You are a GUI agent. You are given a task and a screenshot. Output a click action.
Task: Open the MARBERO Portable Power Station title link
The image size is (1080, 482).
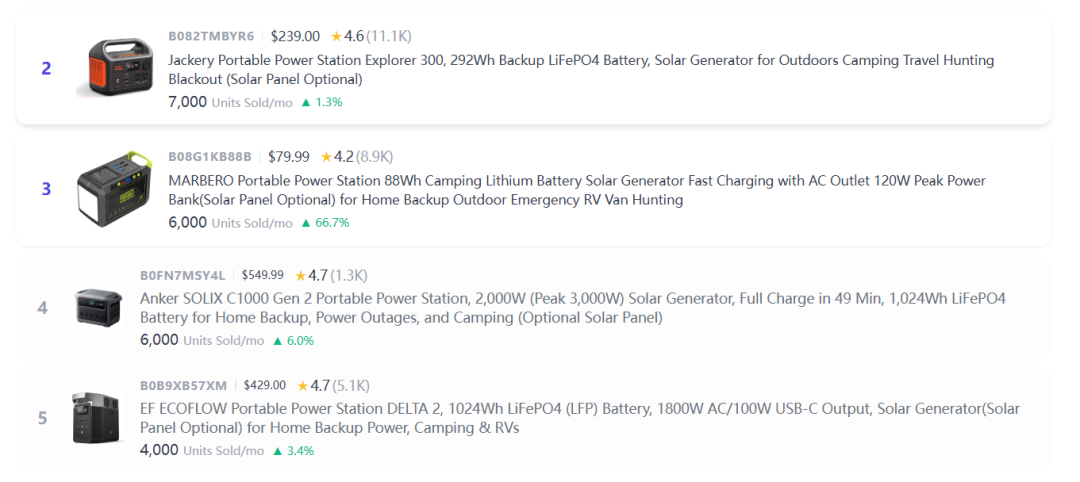pos(577,190)
